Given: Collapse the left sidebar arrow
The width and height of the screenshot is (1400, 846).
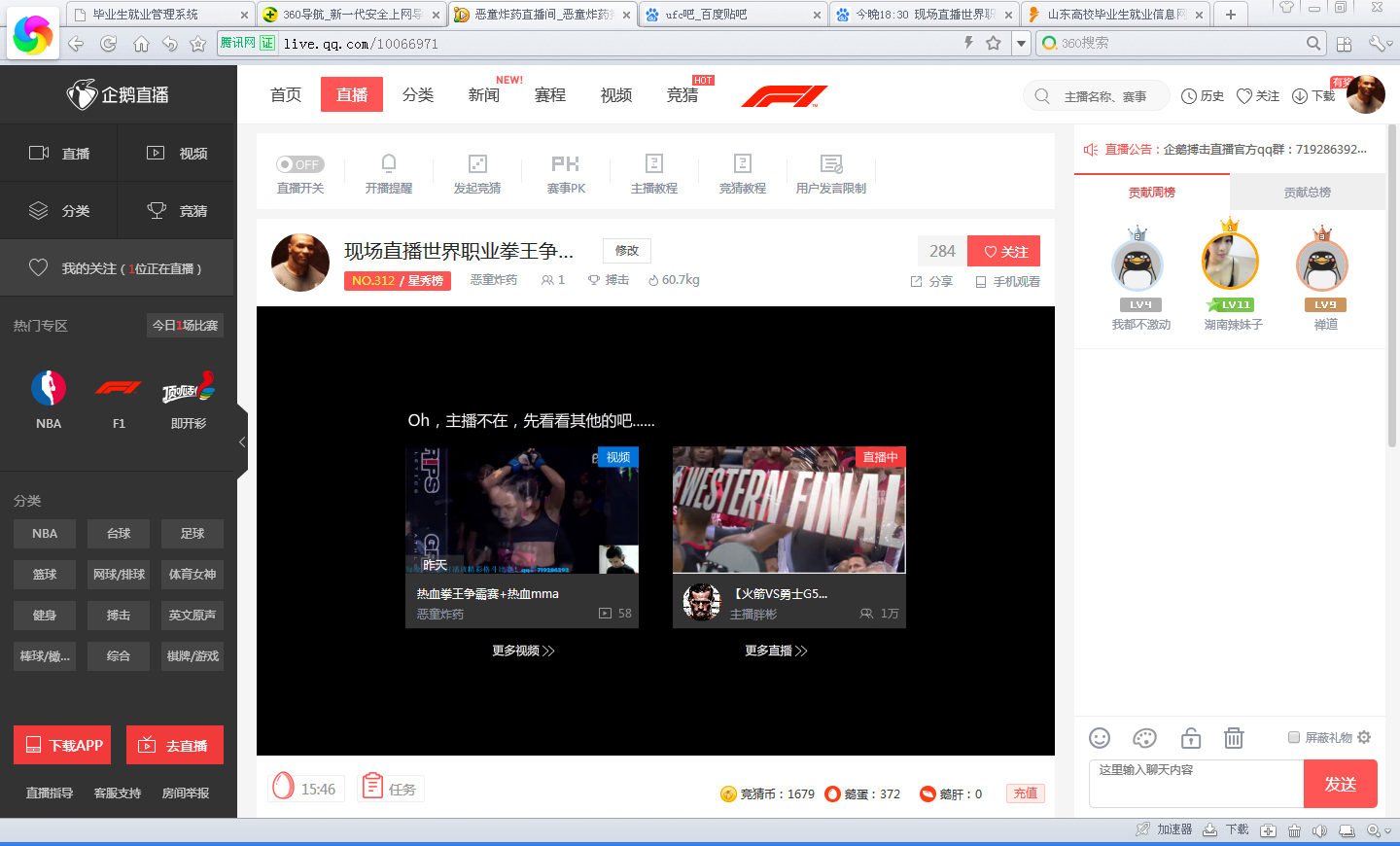Looking at the screenshot, I should [242, 441].
